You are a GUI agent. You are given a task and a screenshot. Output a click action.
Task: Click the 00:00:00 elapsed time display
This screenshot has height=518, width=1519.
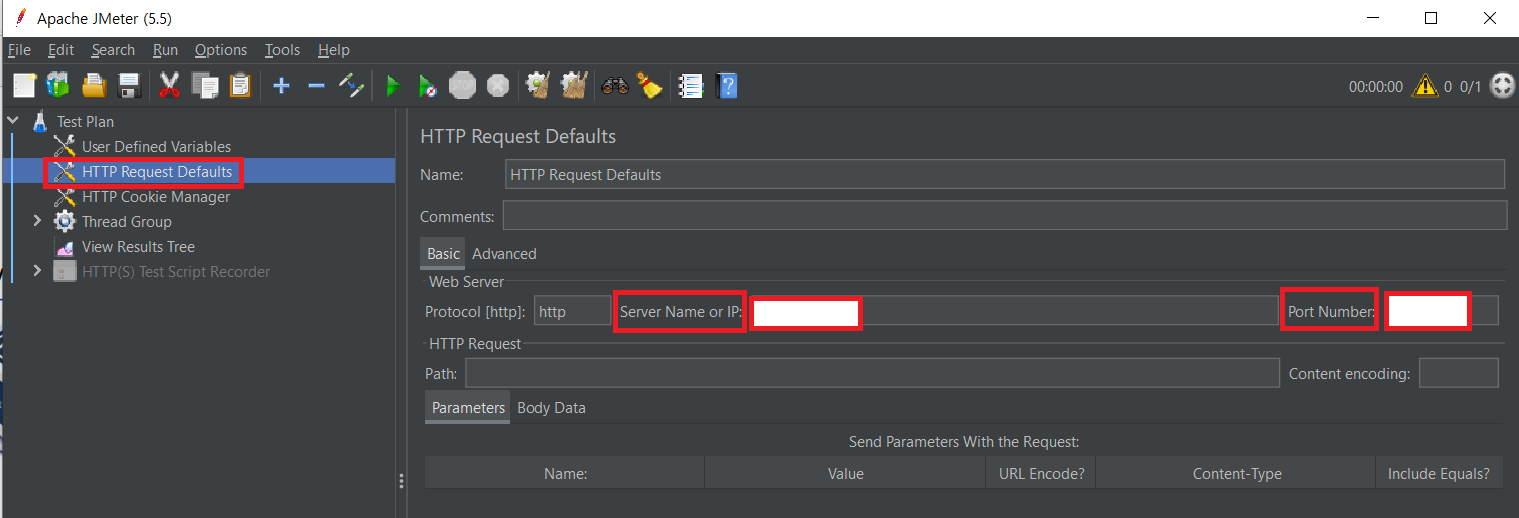coord(1376,87)
